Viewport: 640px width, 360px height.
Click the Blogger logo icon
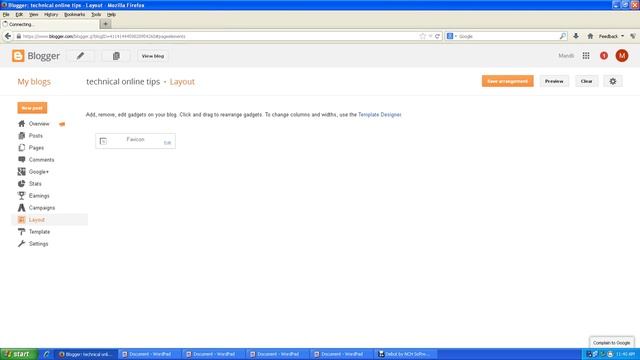tap(18, 56)
